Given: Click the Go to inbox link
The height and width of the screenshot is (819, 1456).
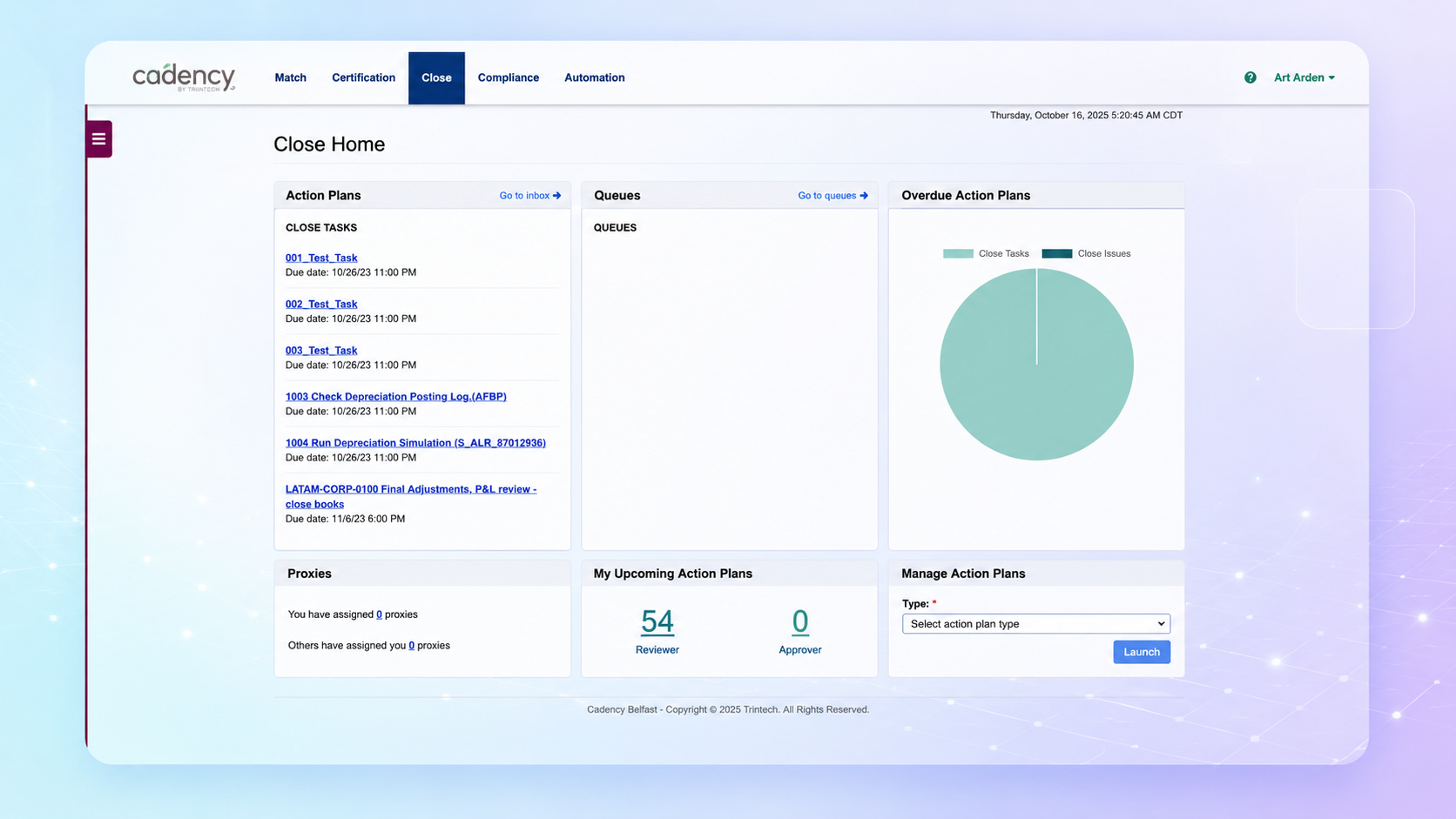Looking at the screenshot, I should (x=530, y=196).
